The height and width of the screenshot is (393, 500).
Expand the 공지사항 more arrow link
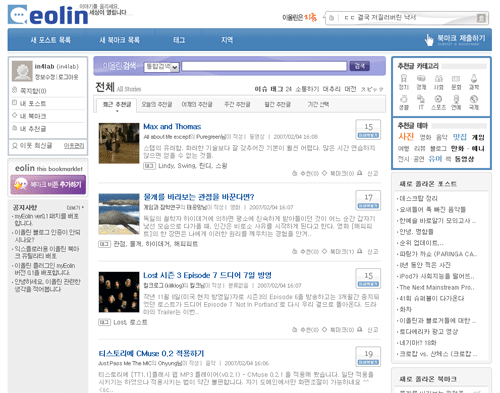click(x=75, y=208)
